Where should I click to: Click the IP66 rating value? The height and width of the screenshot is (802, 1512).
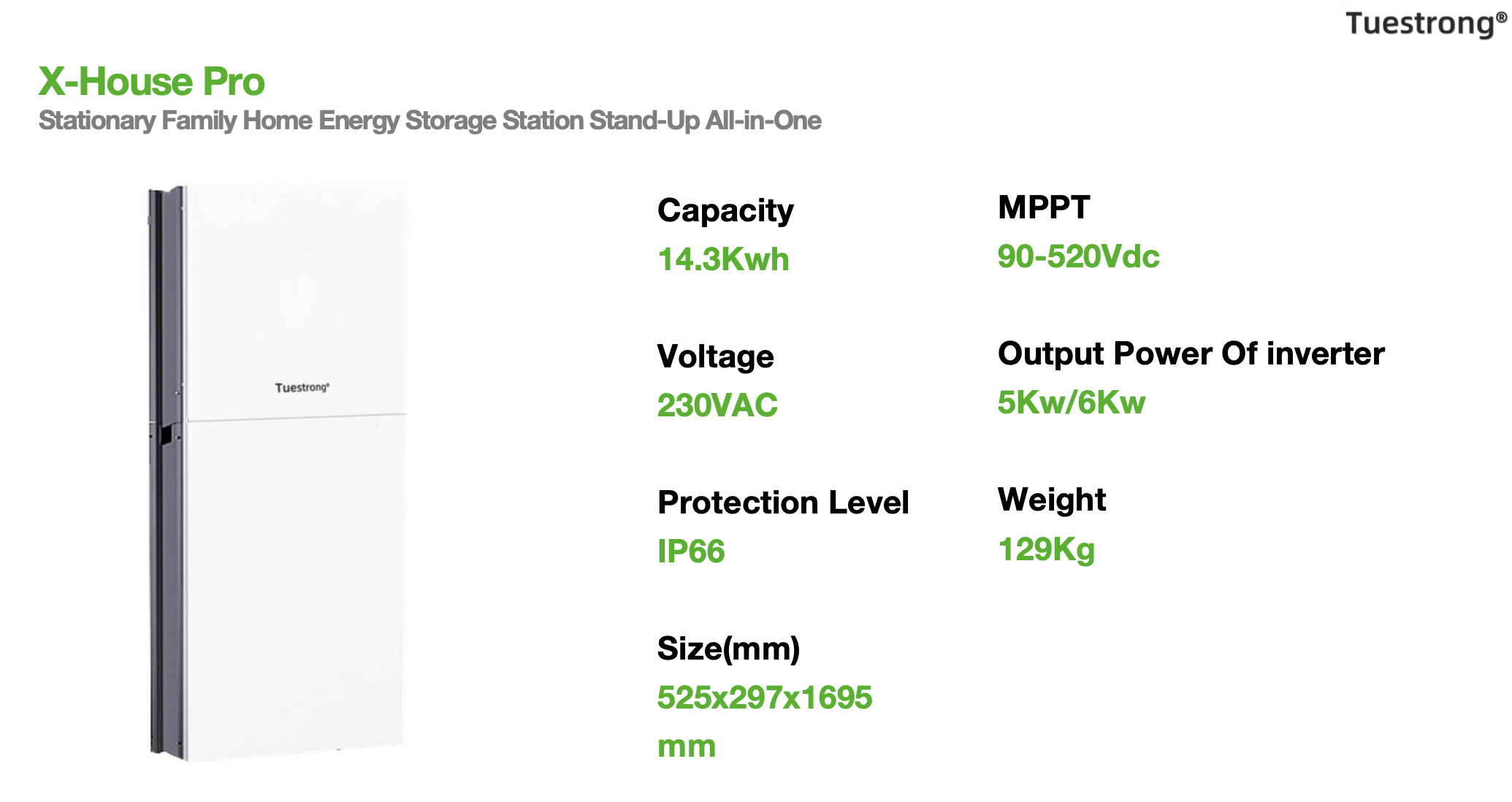click(x=691, y=551)
